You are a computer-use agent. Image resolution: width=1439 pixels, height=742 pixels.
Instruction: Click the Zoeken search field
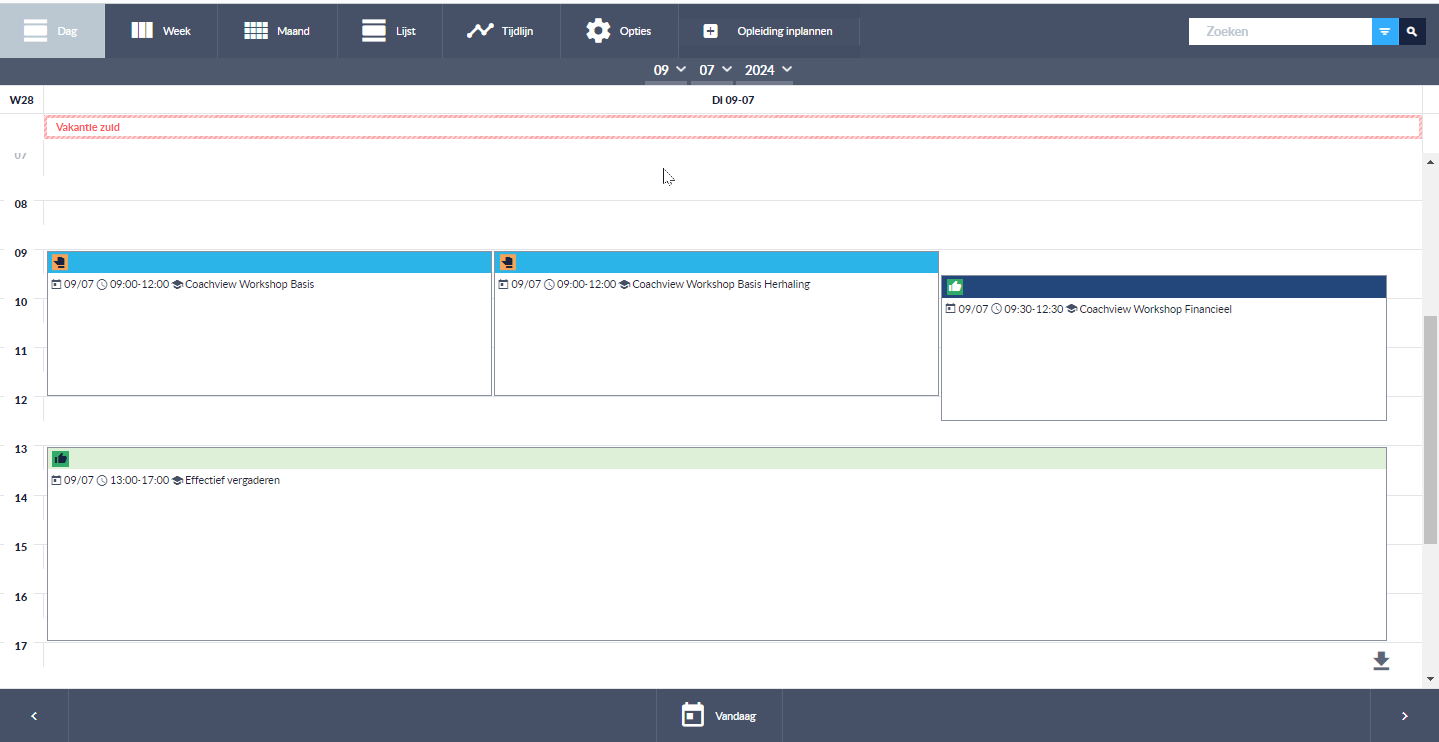tap(1280, 32)
